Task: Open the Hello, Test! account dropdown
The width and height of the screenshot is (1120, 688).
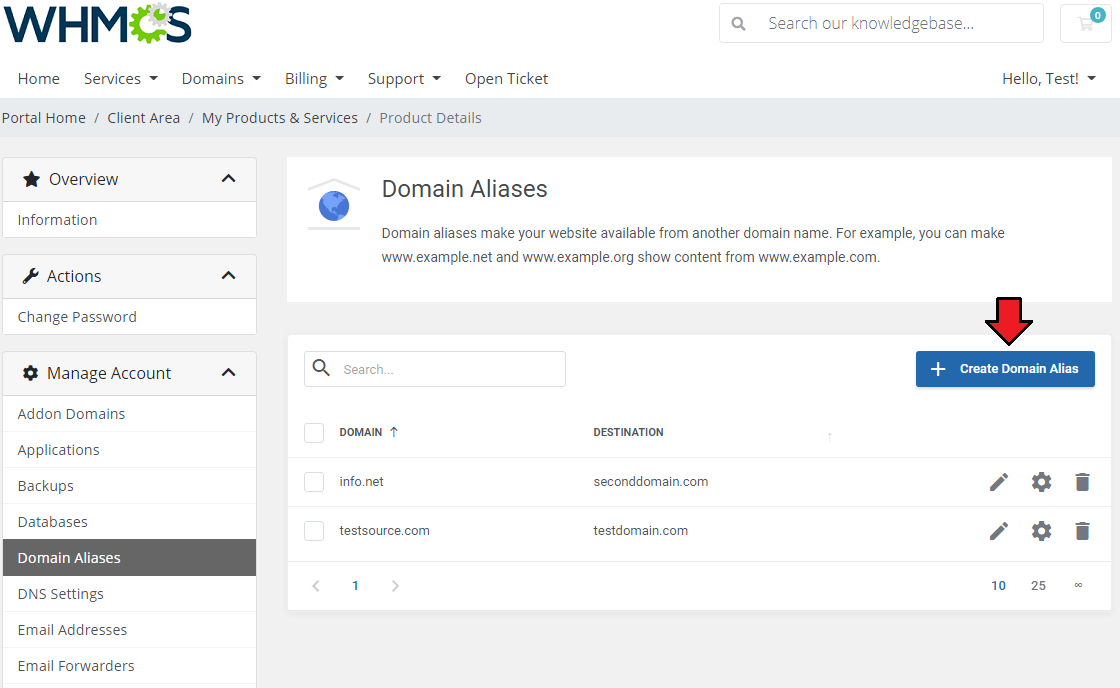Action: (x=1049, y=79)
